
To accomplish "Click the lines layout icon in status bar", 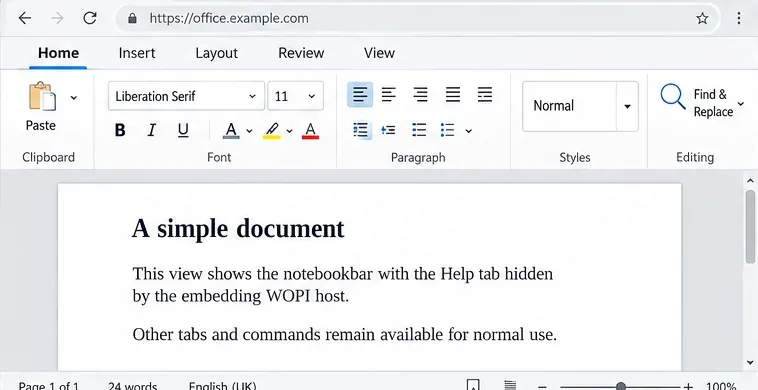I will coord(510,385).
